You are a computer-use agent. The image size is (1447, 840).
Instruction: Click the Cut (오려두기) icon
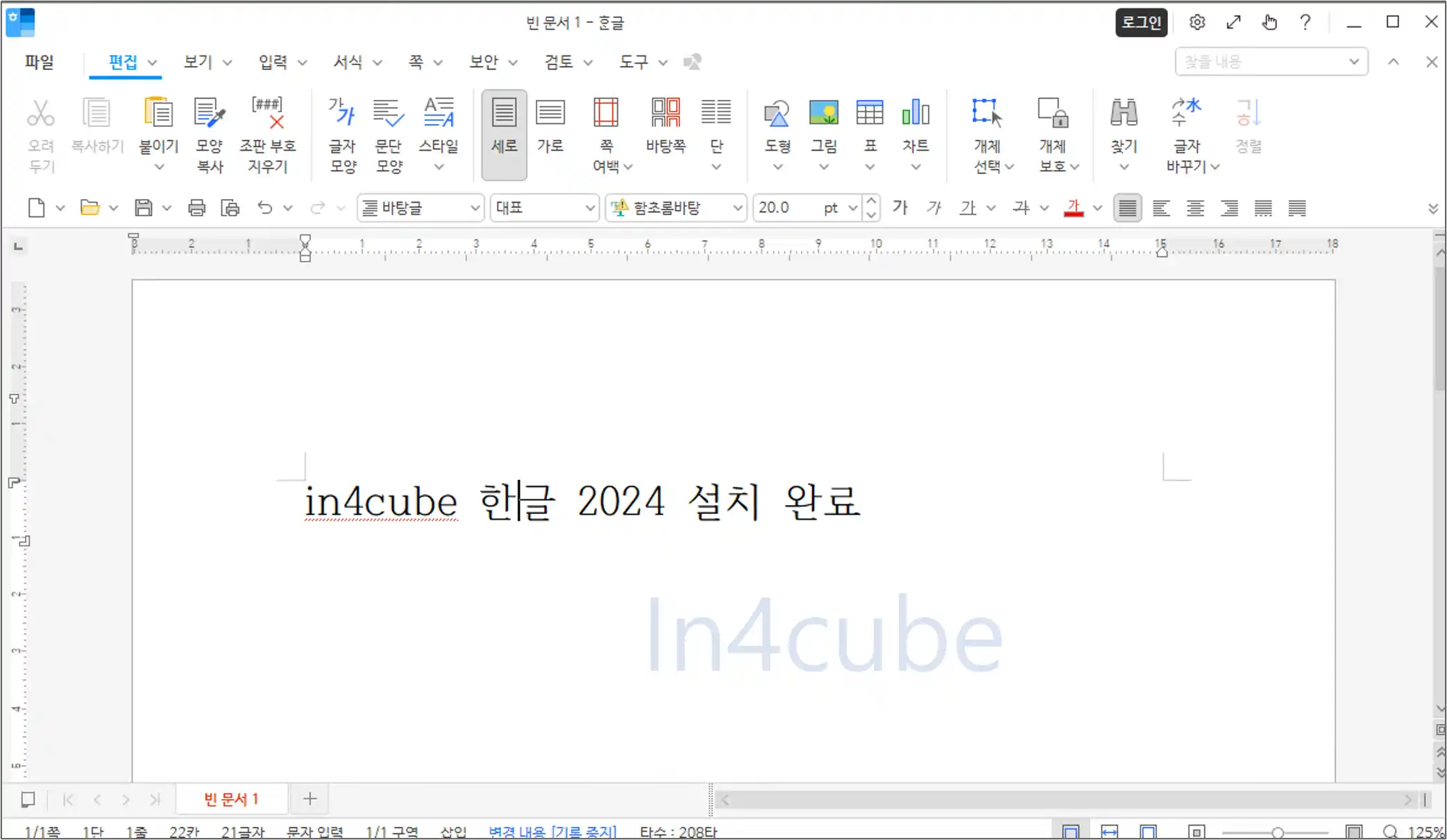pos(40,113)
